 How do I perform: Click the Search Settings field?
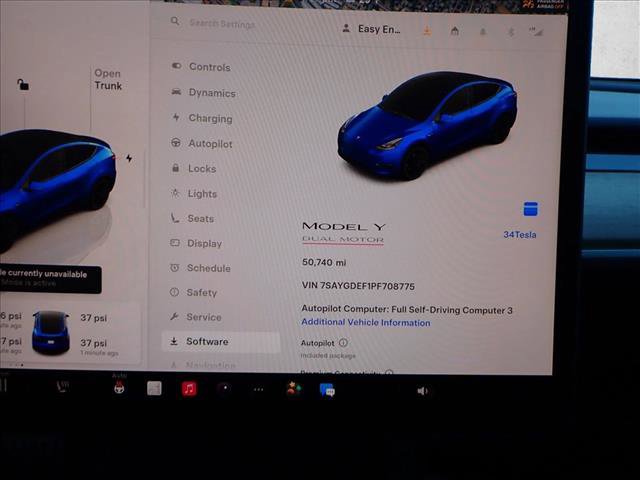click(222, 24)
